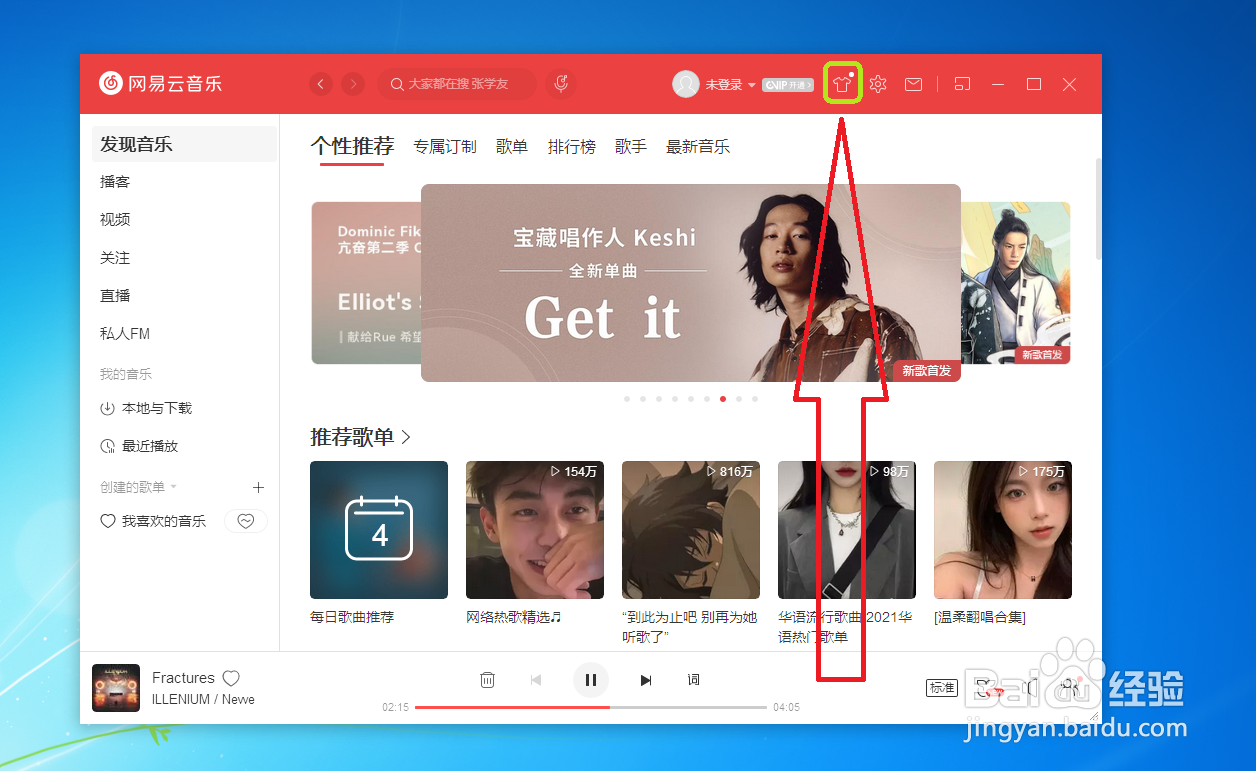Open settings gear in title bar
Screen dimensions: 1256x771
[878, 84]
